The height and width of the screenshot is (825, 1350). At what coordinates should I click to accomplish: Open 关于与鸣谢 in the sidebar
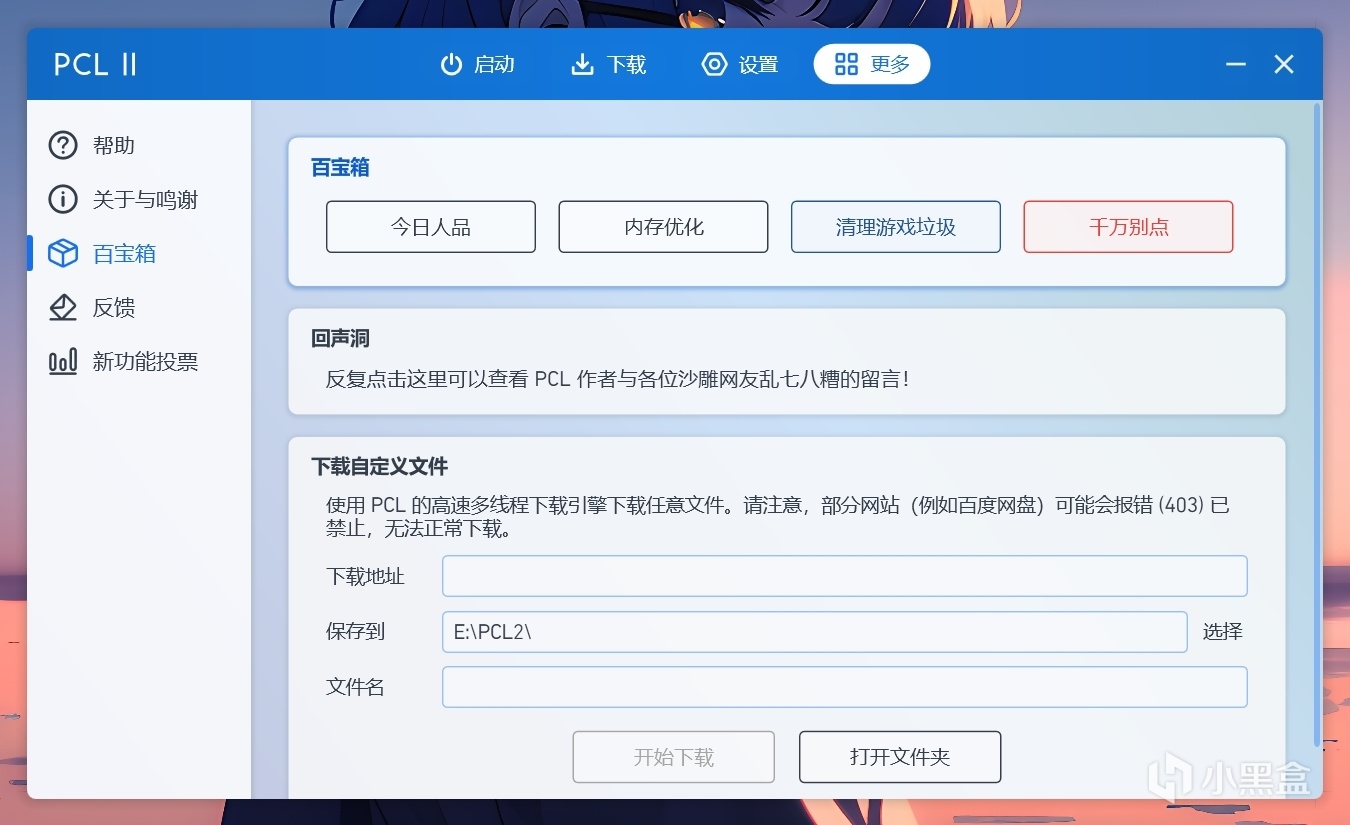(x=139, y=200)
